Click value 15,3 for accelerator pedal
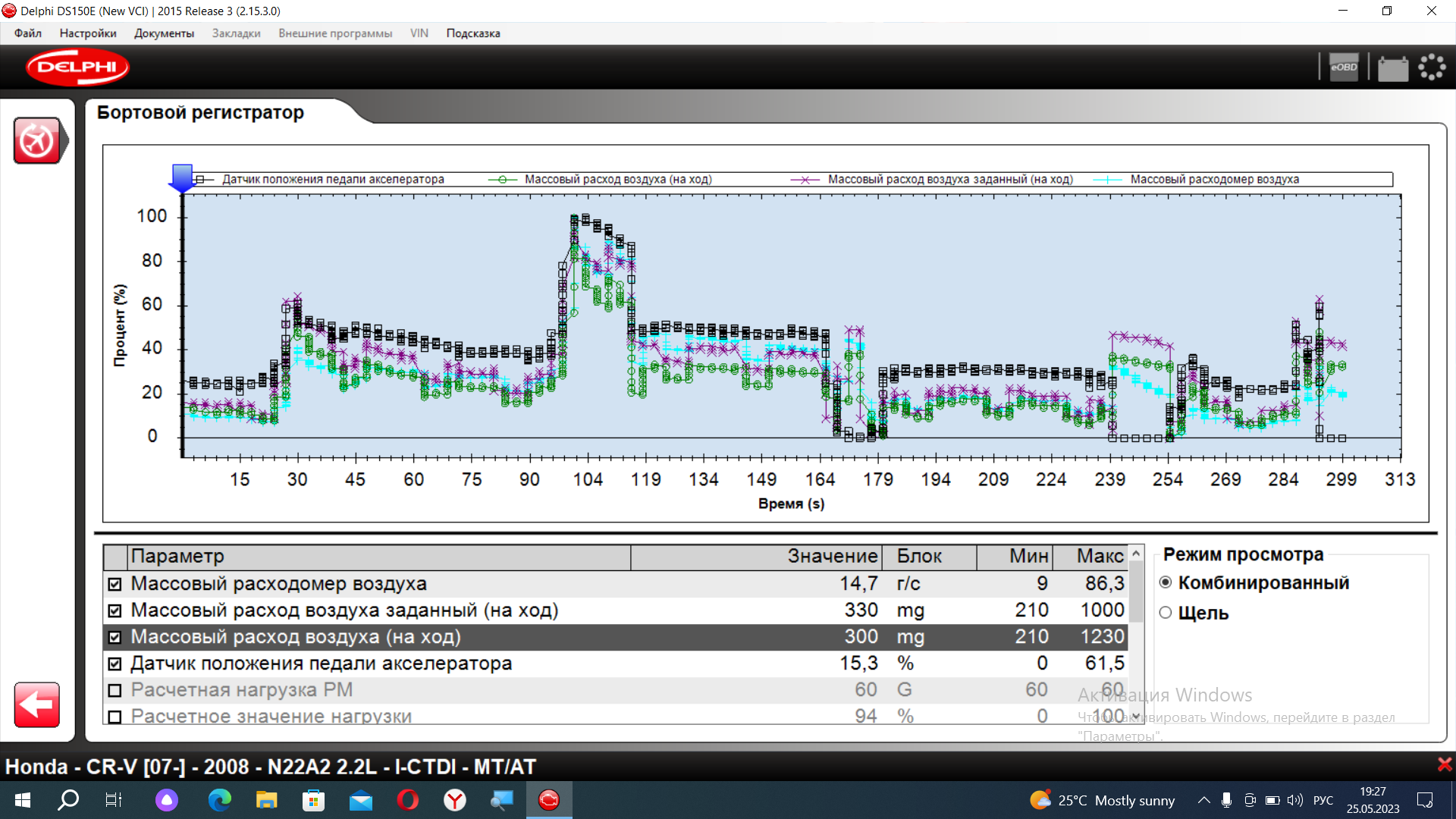 click(858, 664)
